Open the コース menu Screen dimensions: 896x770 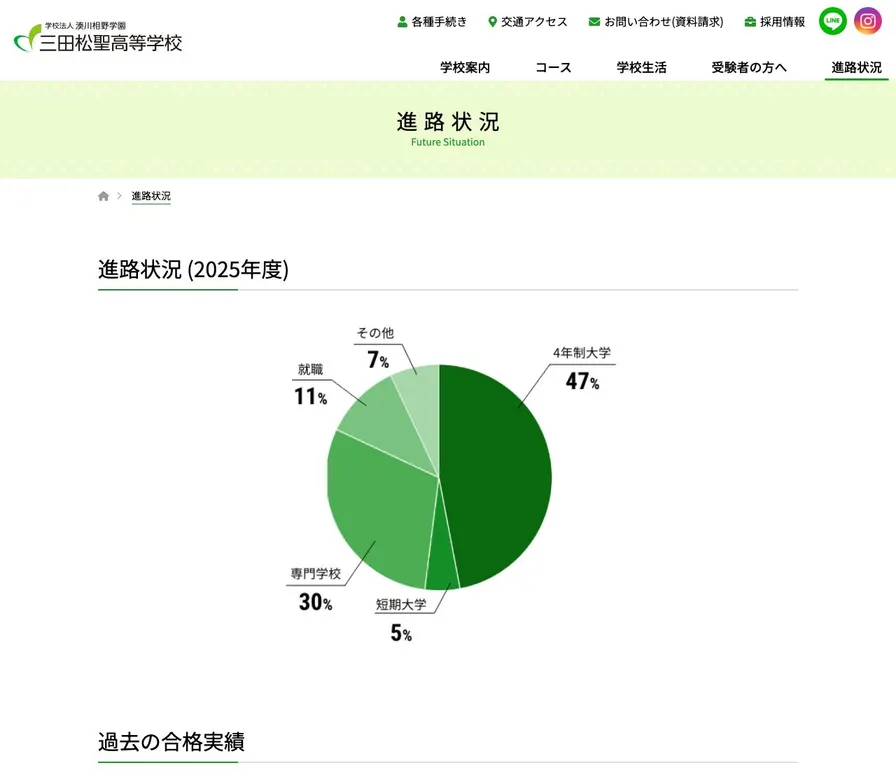click(553, 67)
